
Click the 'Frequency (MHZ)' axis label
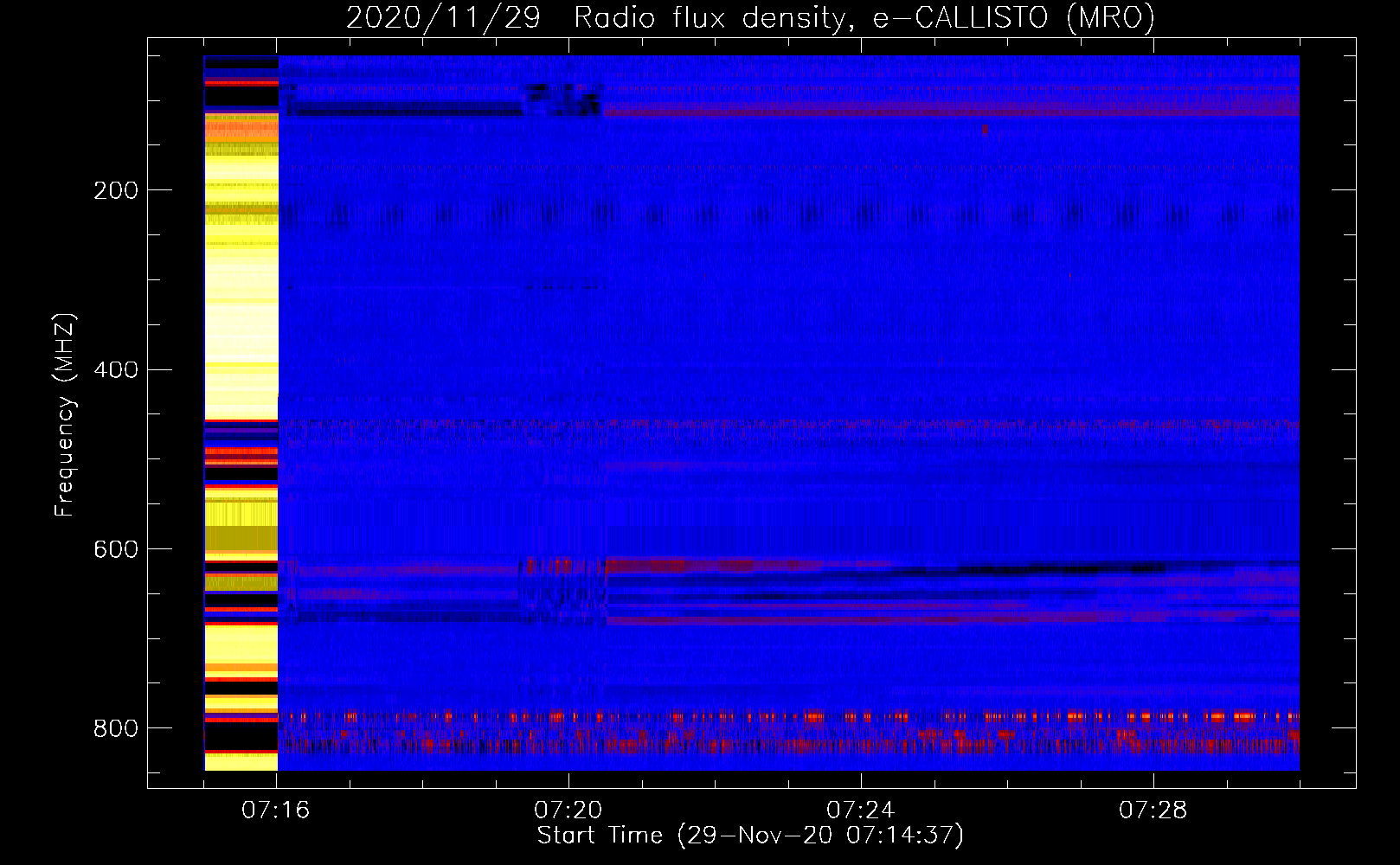pyautogui.click(x=65, y=414)
